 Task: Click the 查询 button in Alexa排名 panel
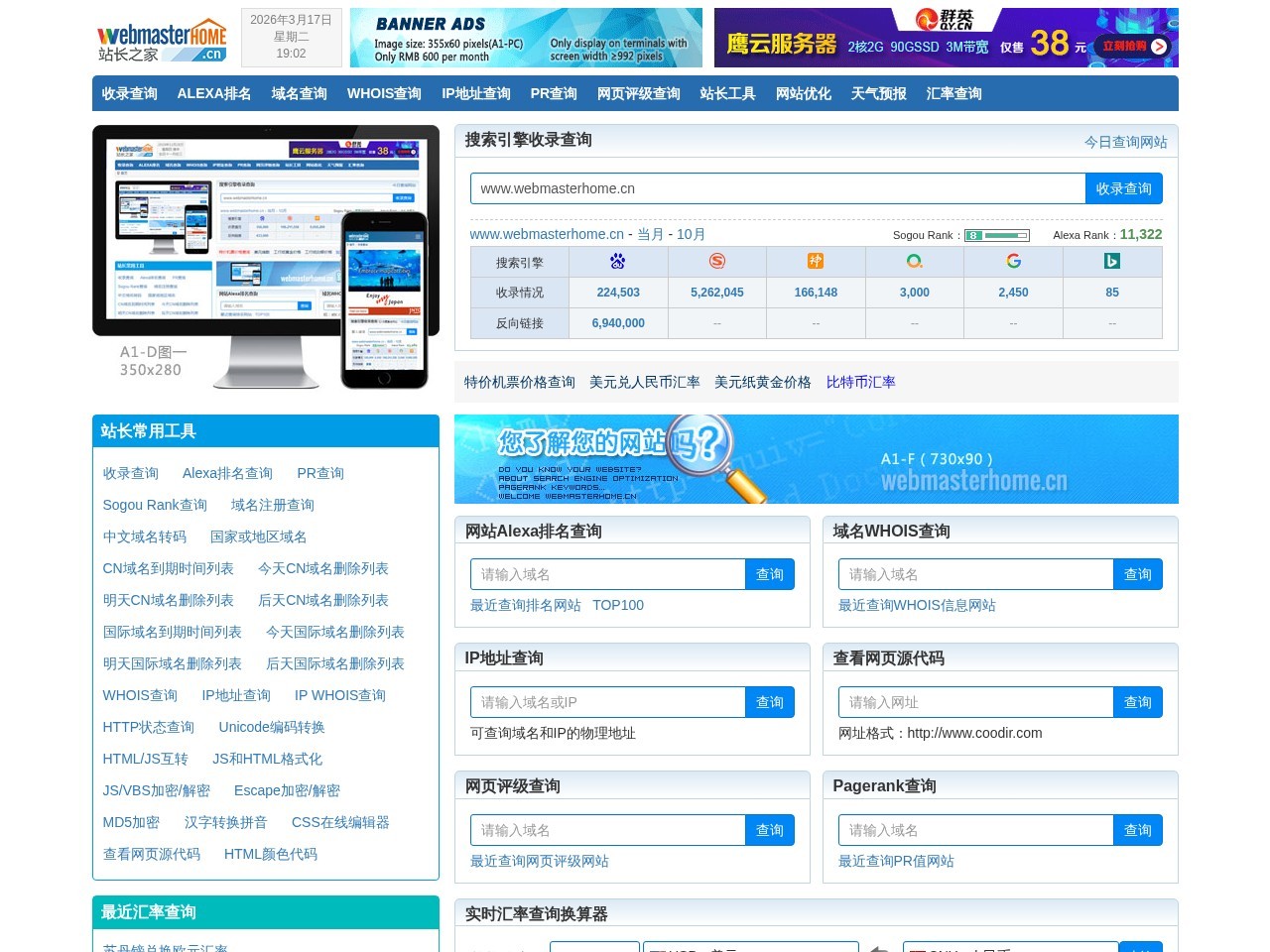coord(770,573)
